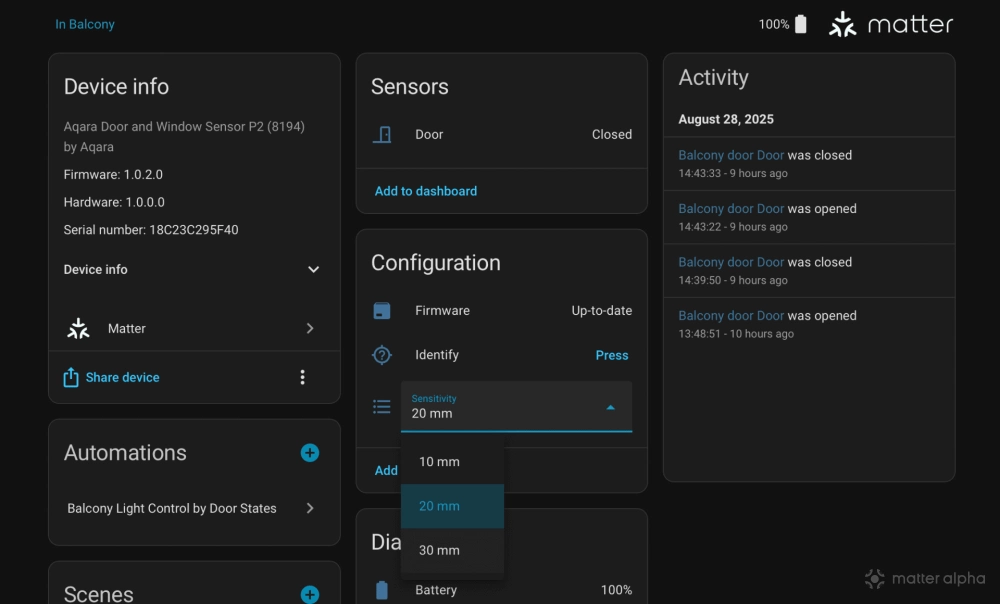Click the In Balcony area link

click(x=85, y=24)
